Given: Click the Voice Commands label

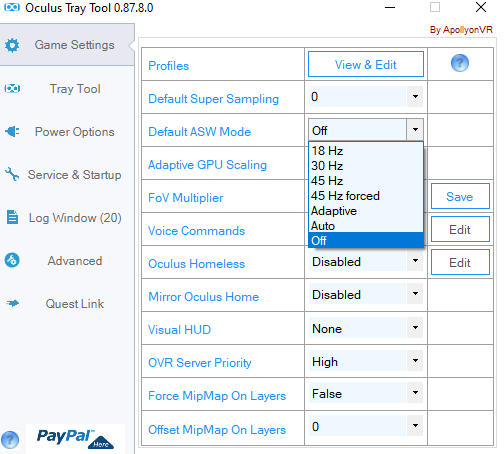Looking at the screenshot, I should 196,231.
